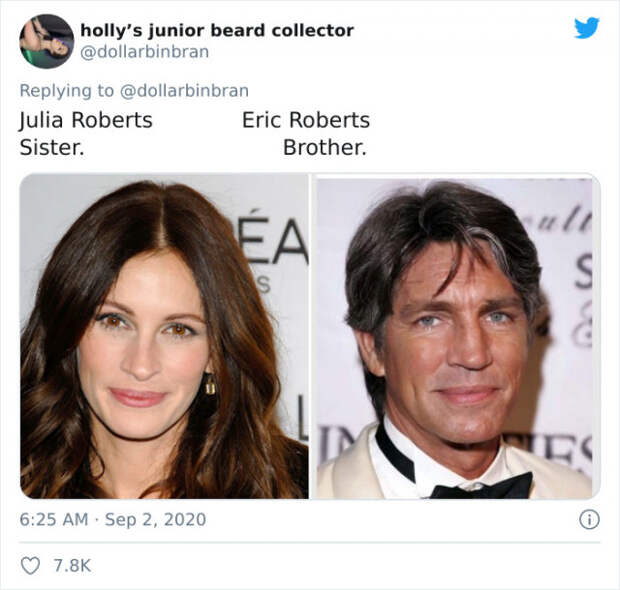Click the blue Twitter bird logo

point(587,28)
